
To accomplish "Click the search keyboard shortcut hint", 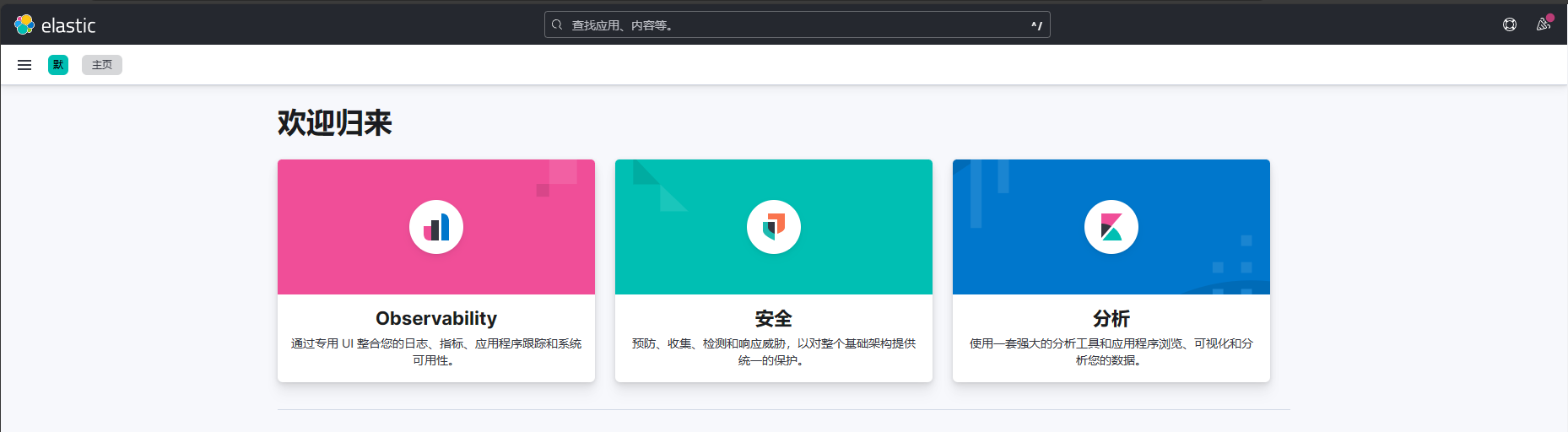I will tap(1036, 25).
